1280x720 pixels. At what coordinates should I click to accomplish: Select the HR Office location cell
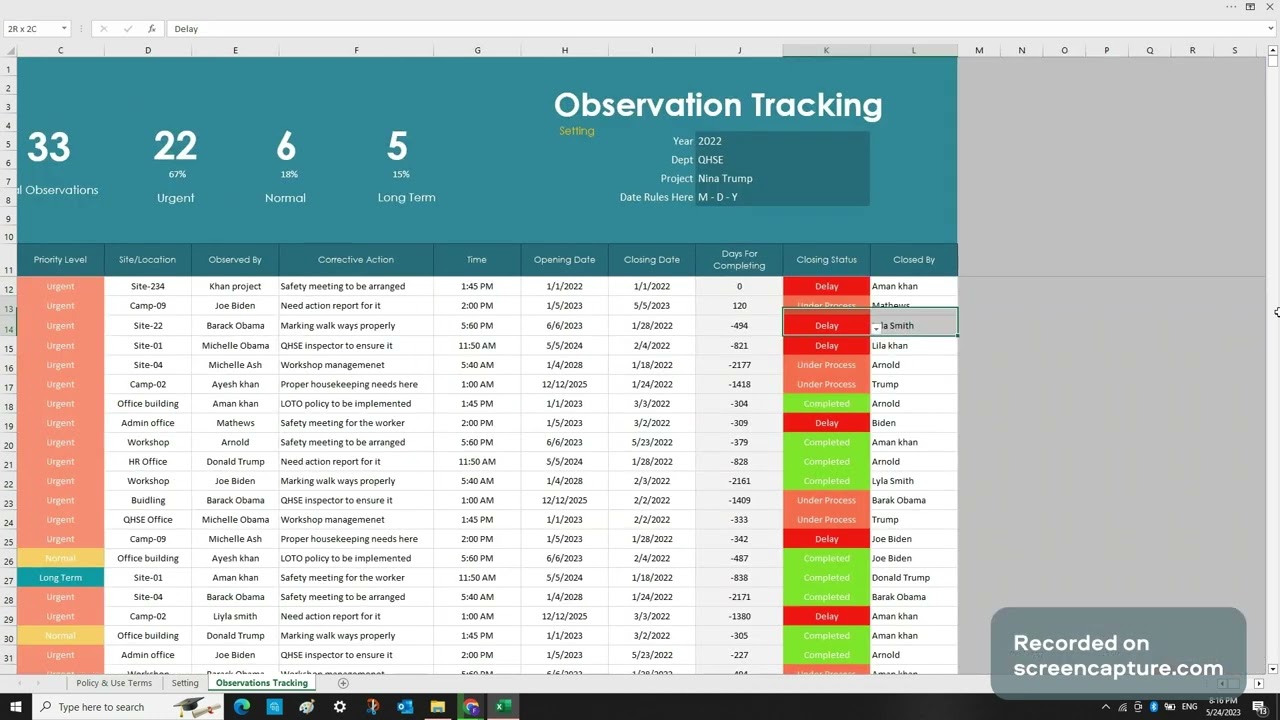point(148,462)
